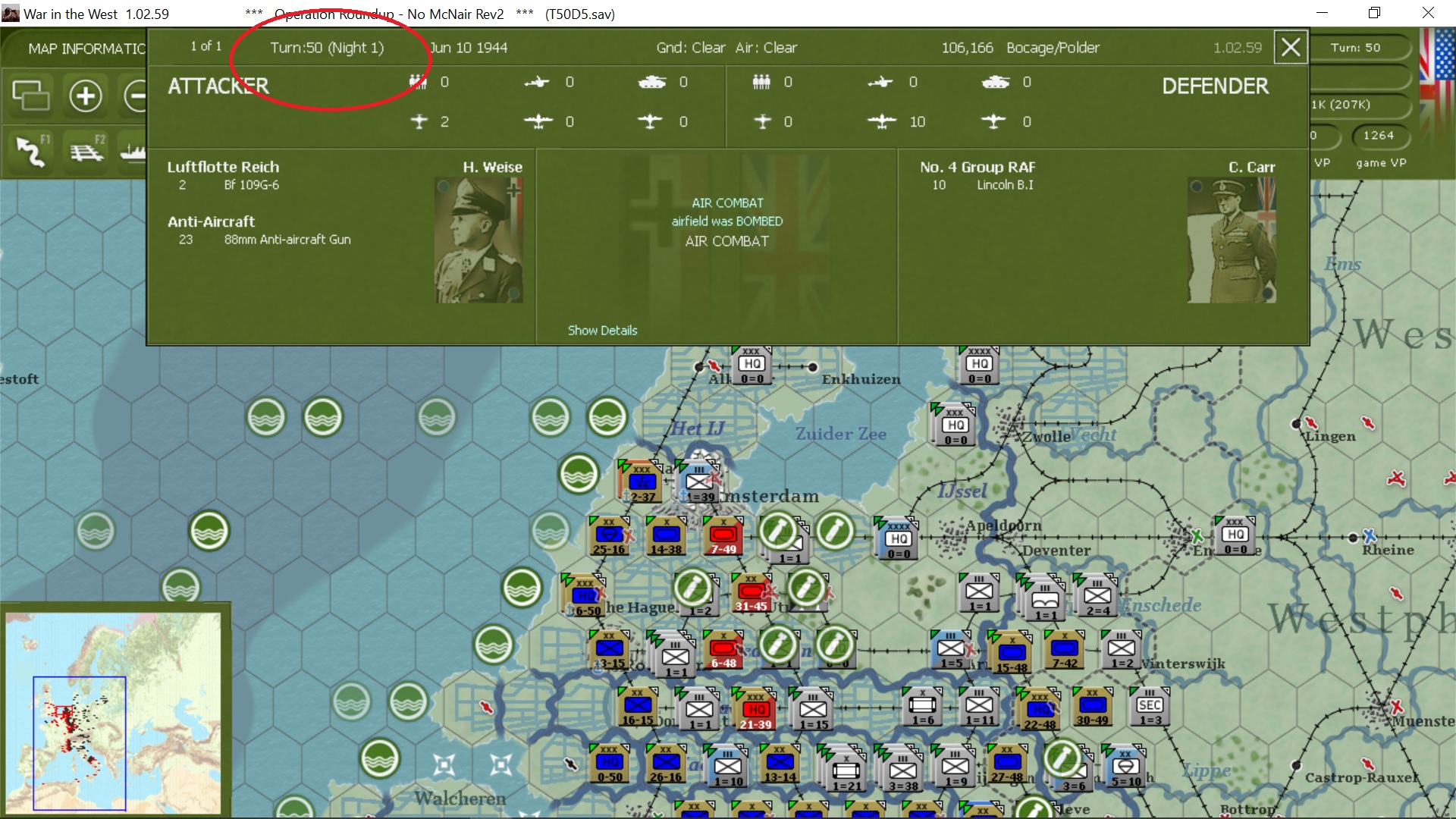Select the 1=39 unit at Amsterdam
The image size is (1456, 819).
(x=699, y=484)
